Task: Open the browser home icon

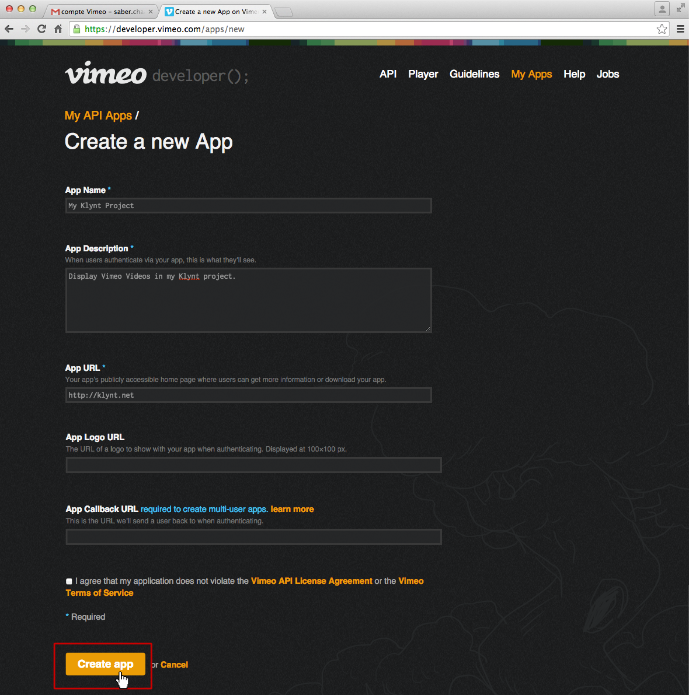Action: [58, 29]
